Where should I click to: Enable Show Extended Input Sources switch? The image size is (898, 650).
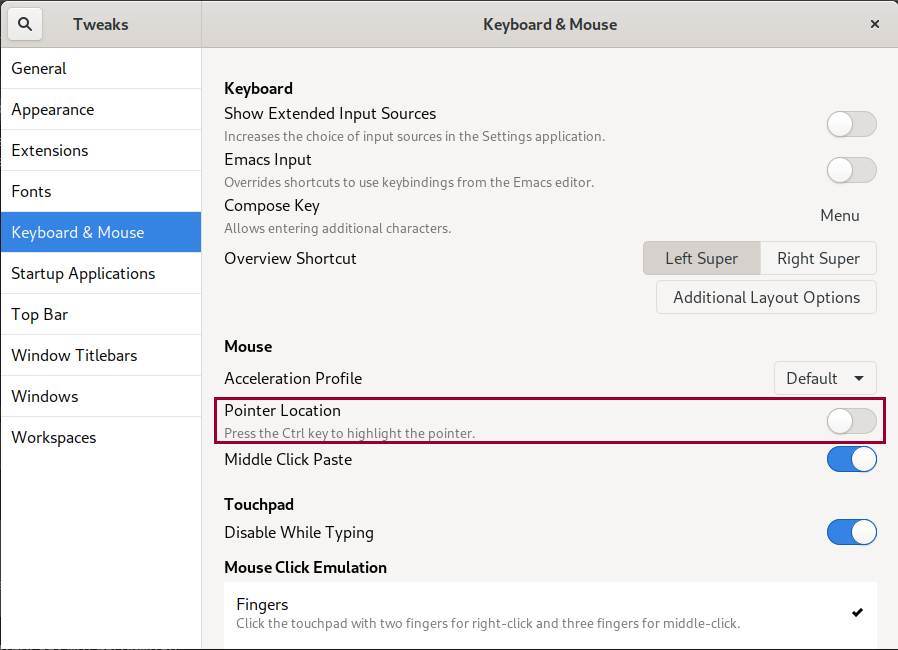click(x=851, y=124)
